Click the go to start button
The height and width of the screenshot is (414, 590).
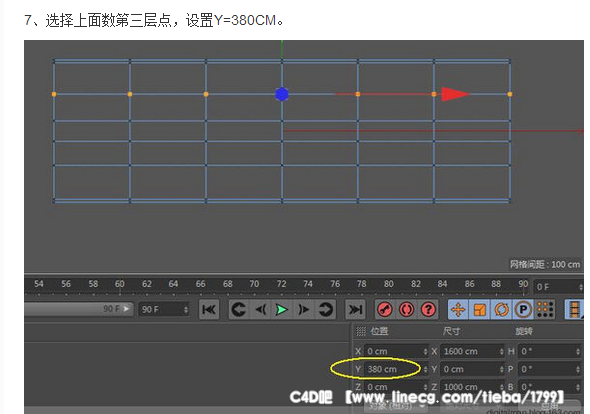(x=209, y=309)
